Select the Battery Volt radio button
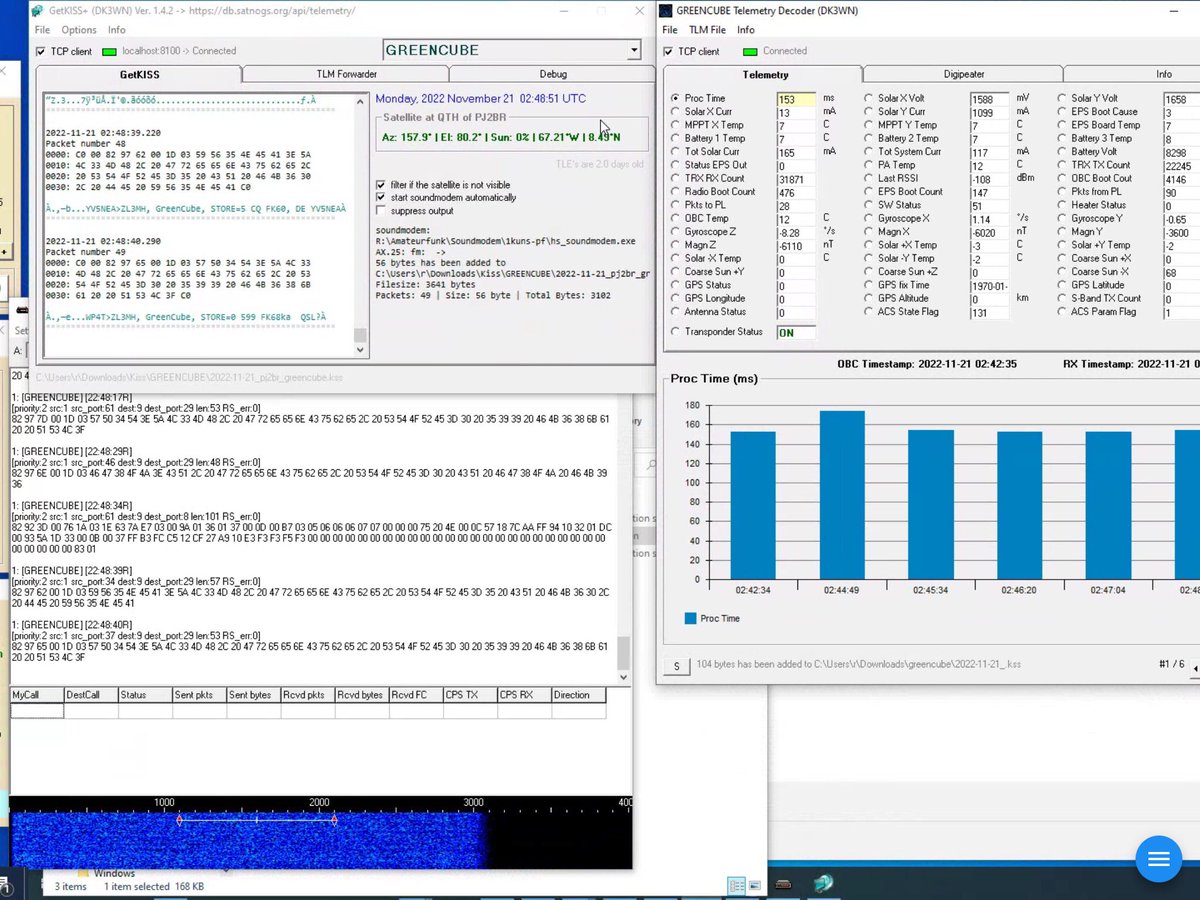The image size is (1200, 900). click(1062, 152)
